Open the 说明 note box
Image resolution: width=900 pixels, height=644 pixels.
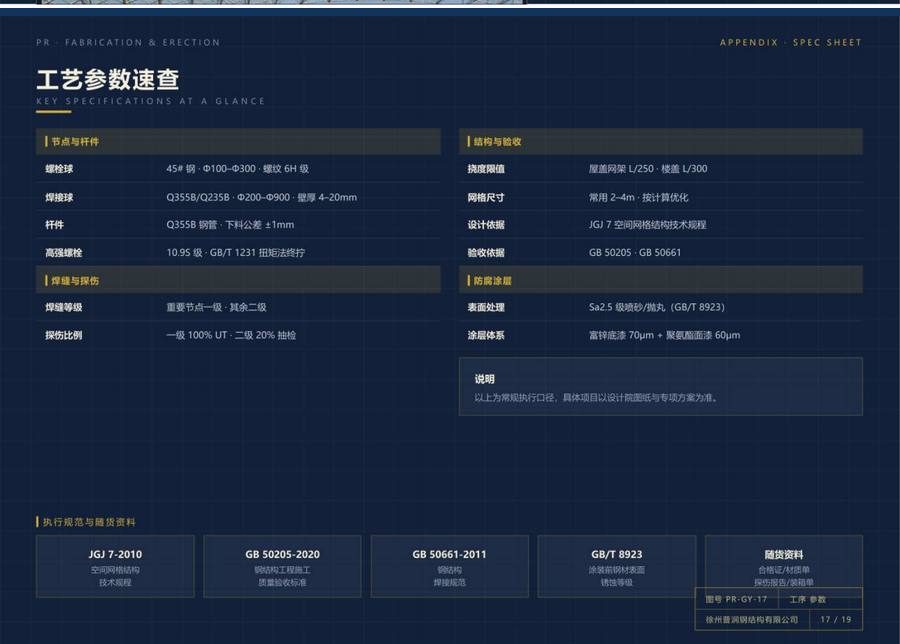661,386
